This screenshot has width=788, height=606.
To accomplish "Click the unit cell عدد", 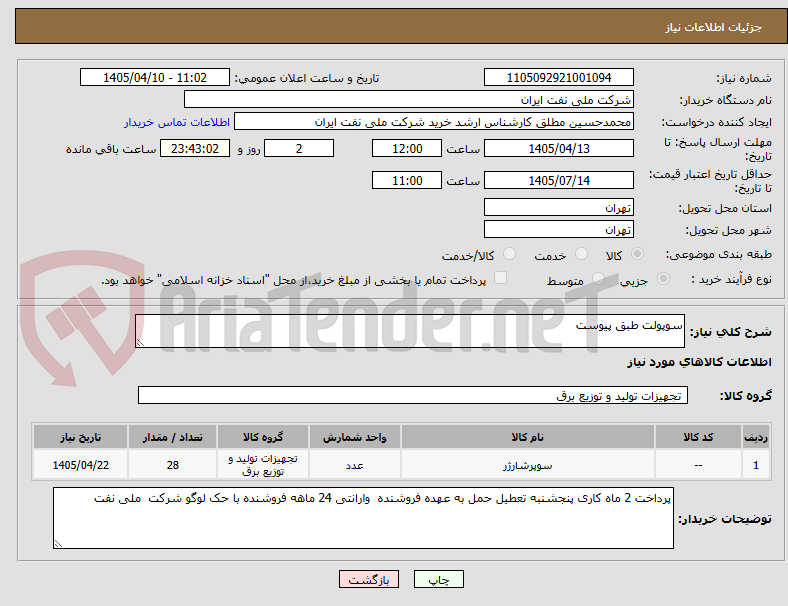I will 355,465.
